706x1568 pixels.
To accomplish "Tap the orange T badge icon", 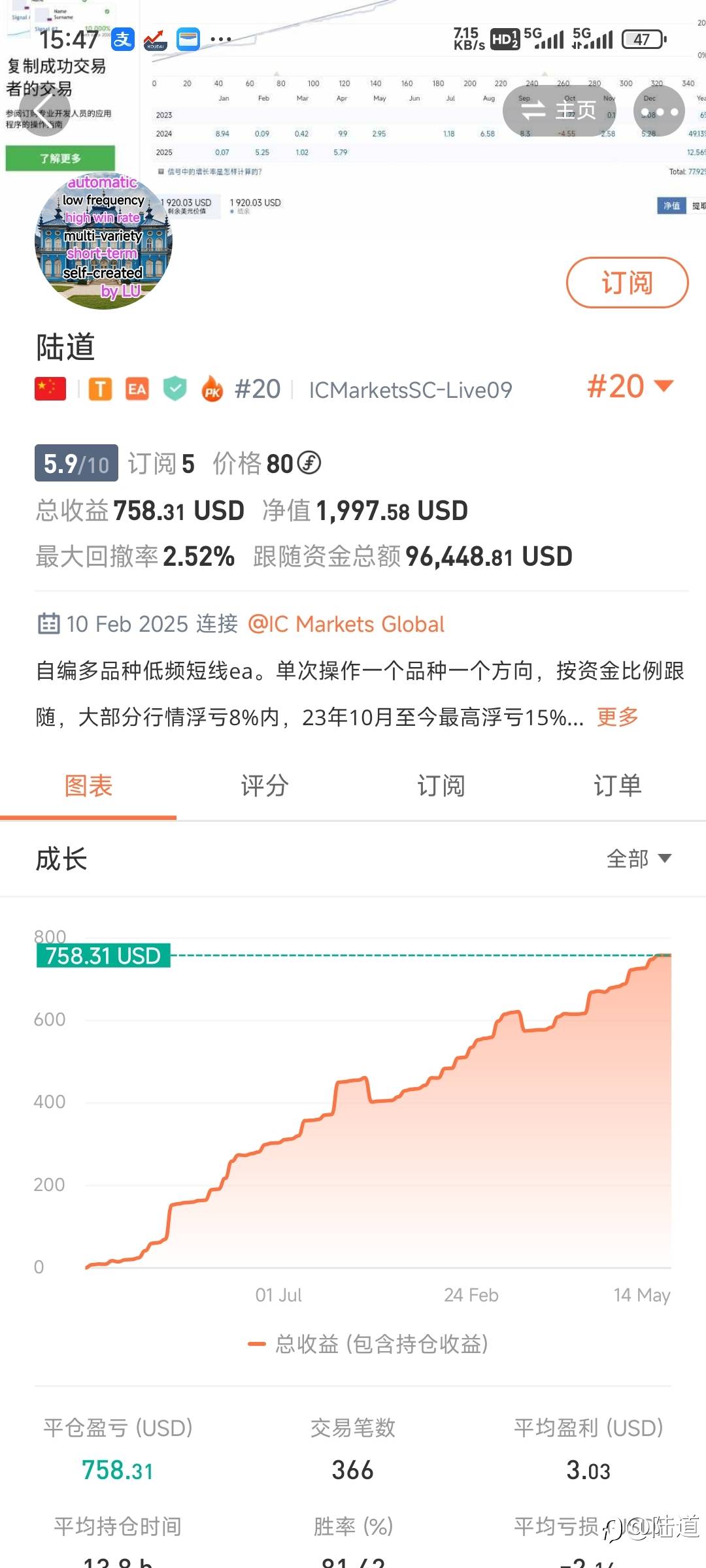I will (100, 389).
